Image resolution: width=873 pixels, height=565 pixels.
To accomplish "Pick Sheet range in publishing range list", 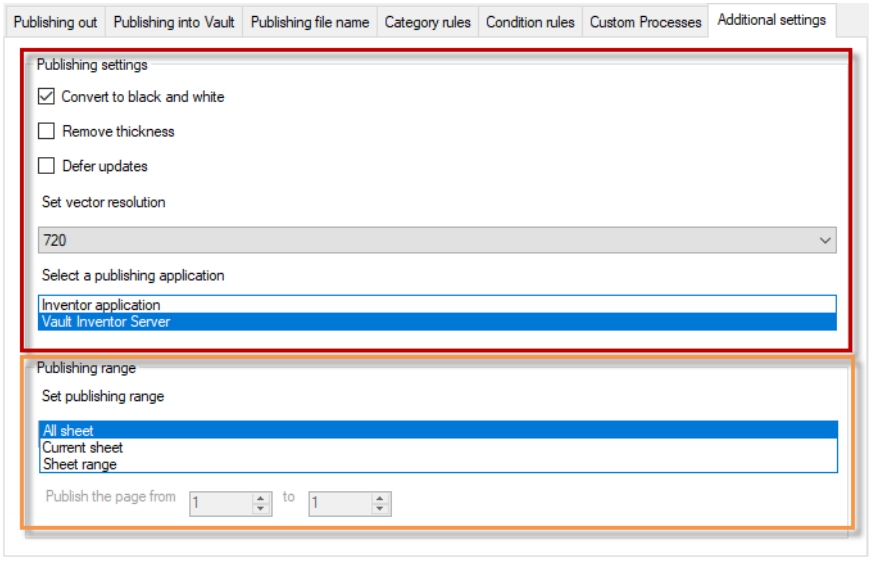I will [79, 464].
